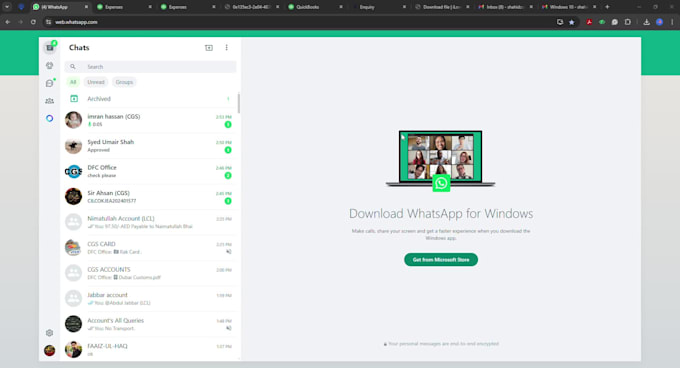680x368 pixels.
Task: Select the Unread chats filter
Action: coord(96,82)
